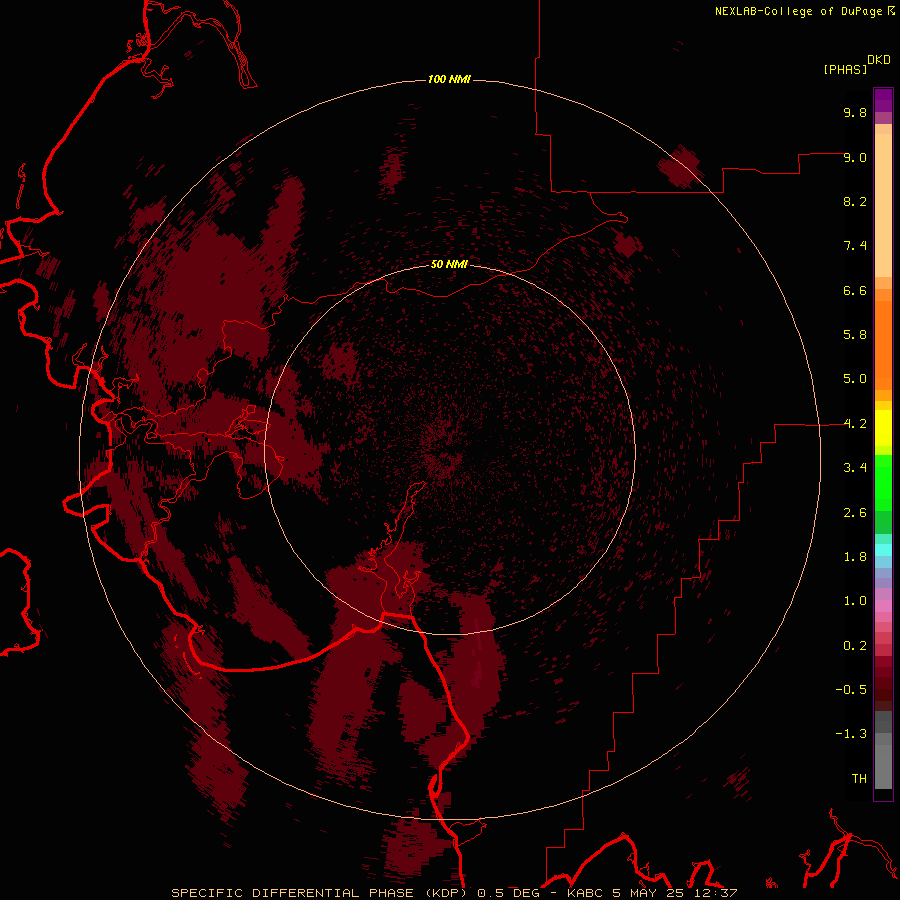Click the 0.2 scale value

[x=855, y=646]
